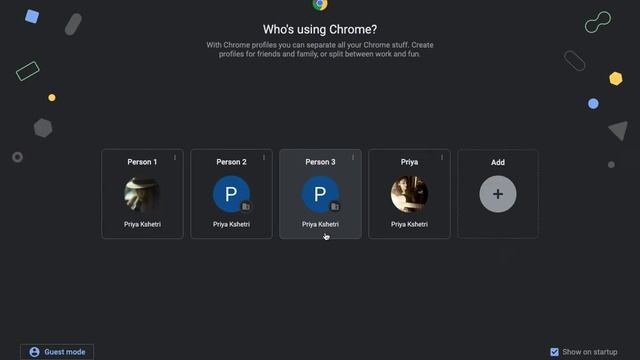Click 'Priya Kshetri' under Person 1
The width and height of the screenshot is (640, 360).
click(x=142, y=224)
